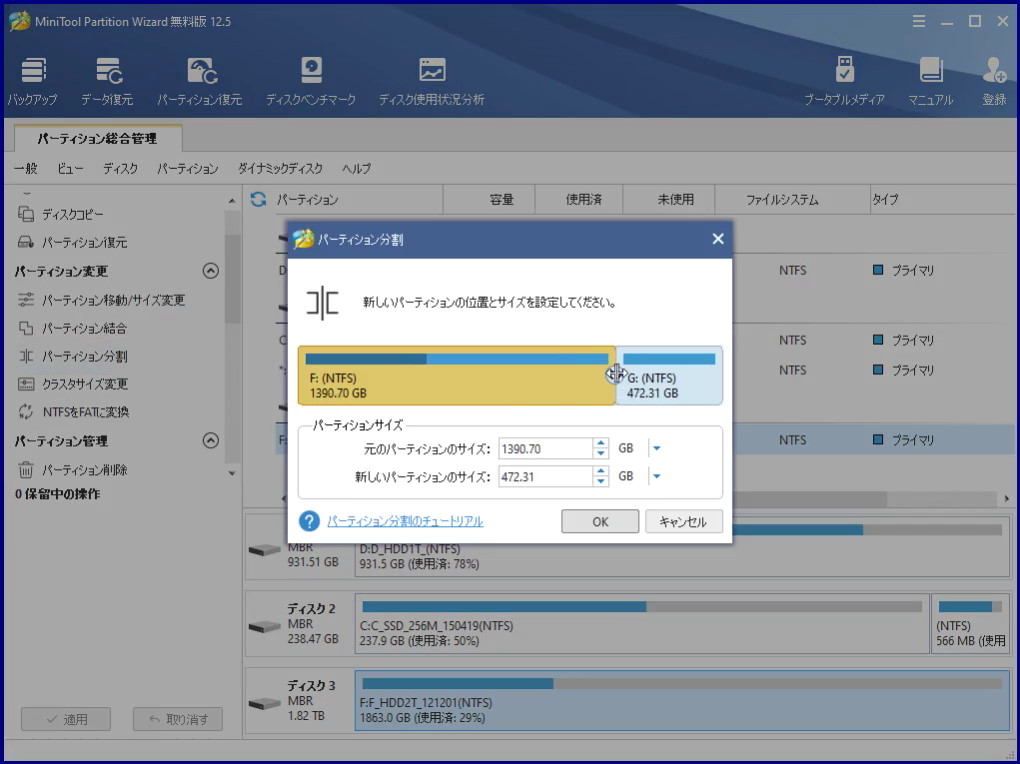Switch to the パーティション総合管理 tab

pyautogui.click(x=98, y=139)
